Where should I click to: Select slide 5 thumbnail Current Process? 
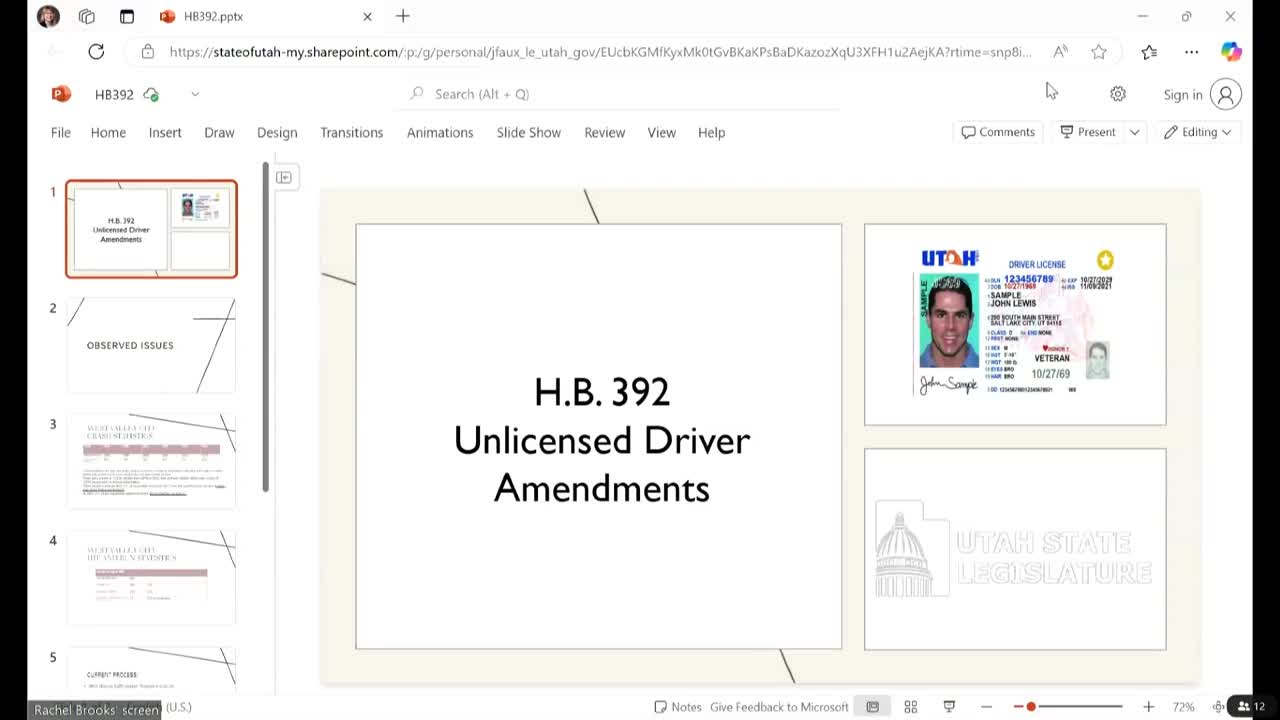click(x=151, y=669)
